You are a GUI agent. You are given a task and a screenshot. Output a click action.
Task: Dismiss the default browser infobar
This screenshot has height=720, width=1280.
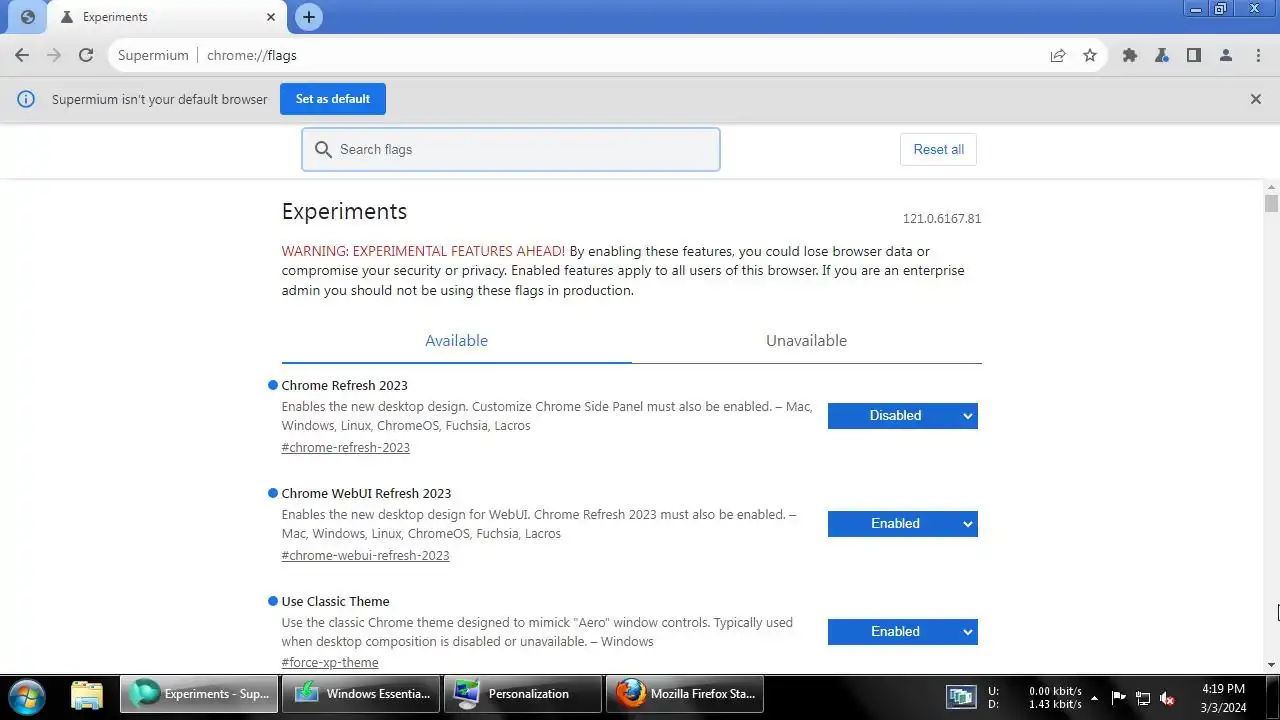[x=1256, y=99]
